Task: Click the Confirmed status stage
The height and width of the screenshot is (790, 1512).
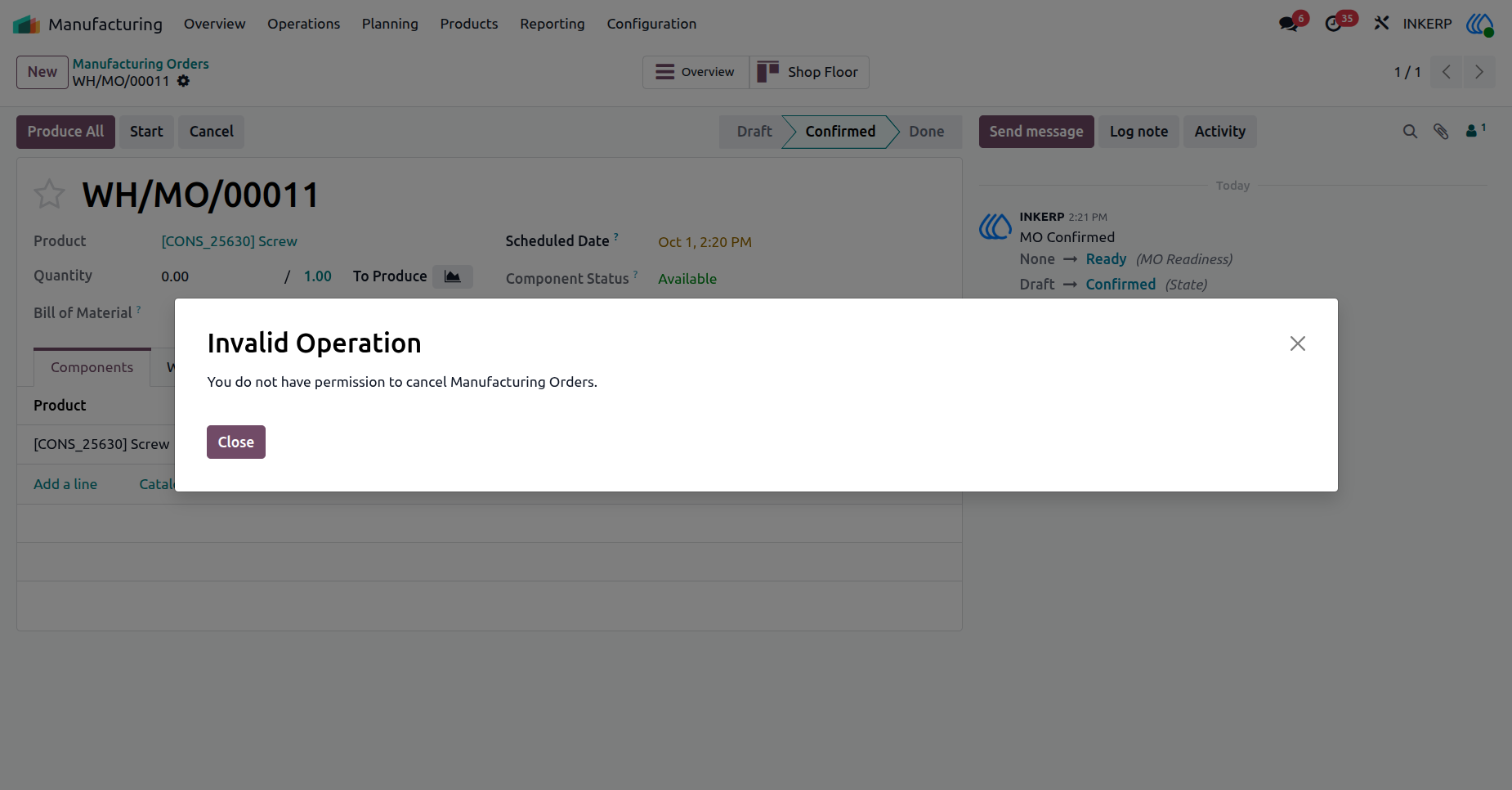Action: (840, 132)
